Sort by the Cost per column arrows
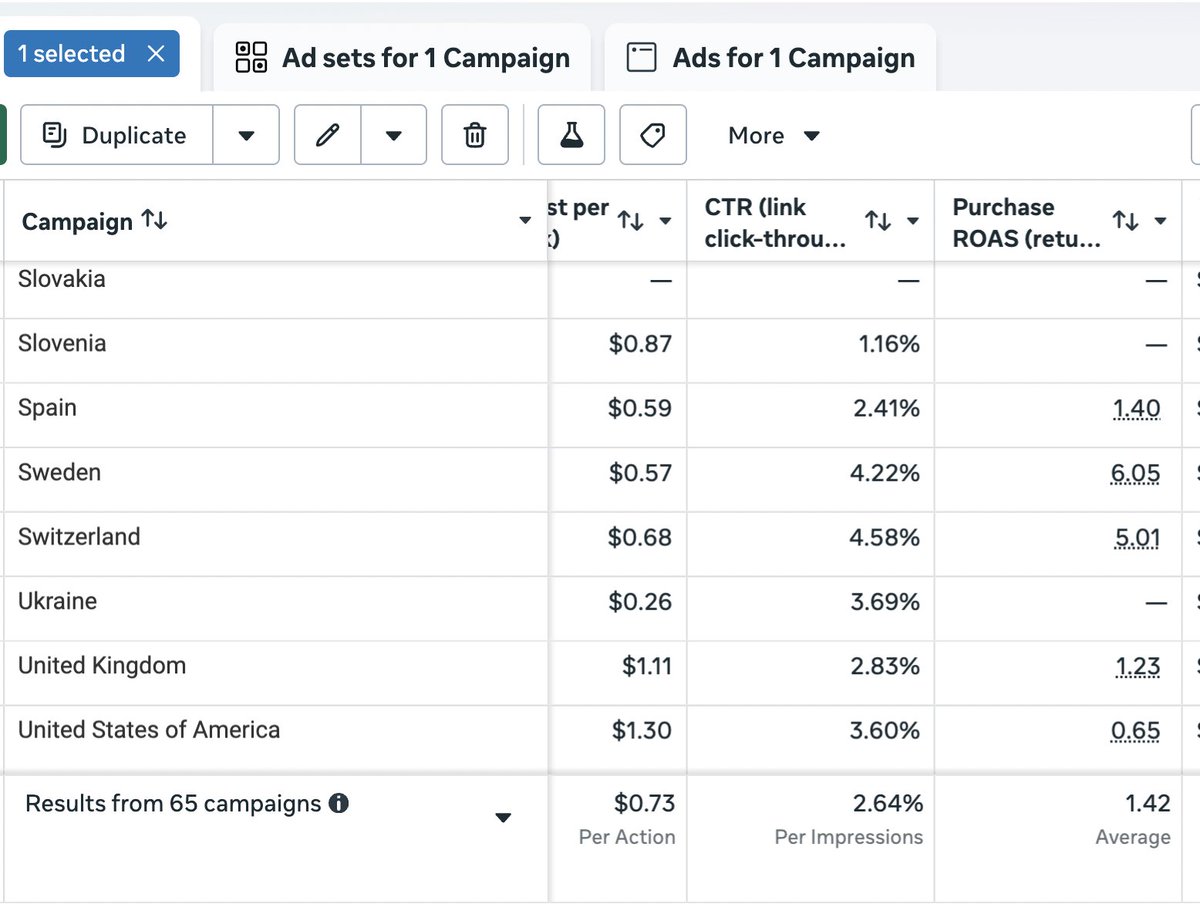The height and width of the screenshot is (904, 1200). [630, 221]
